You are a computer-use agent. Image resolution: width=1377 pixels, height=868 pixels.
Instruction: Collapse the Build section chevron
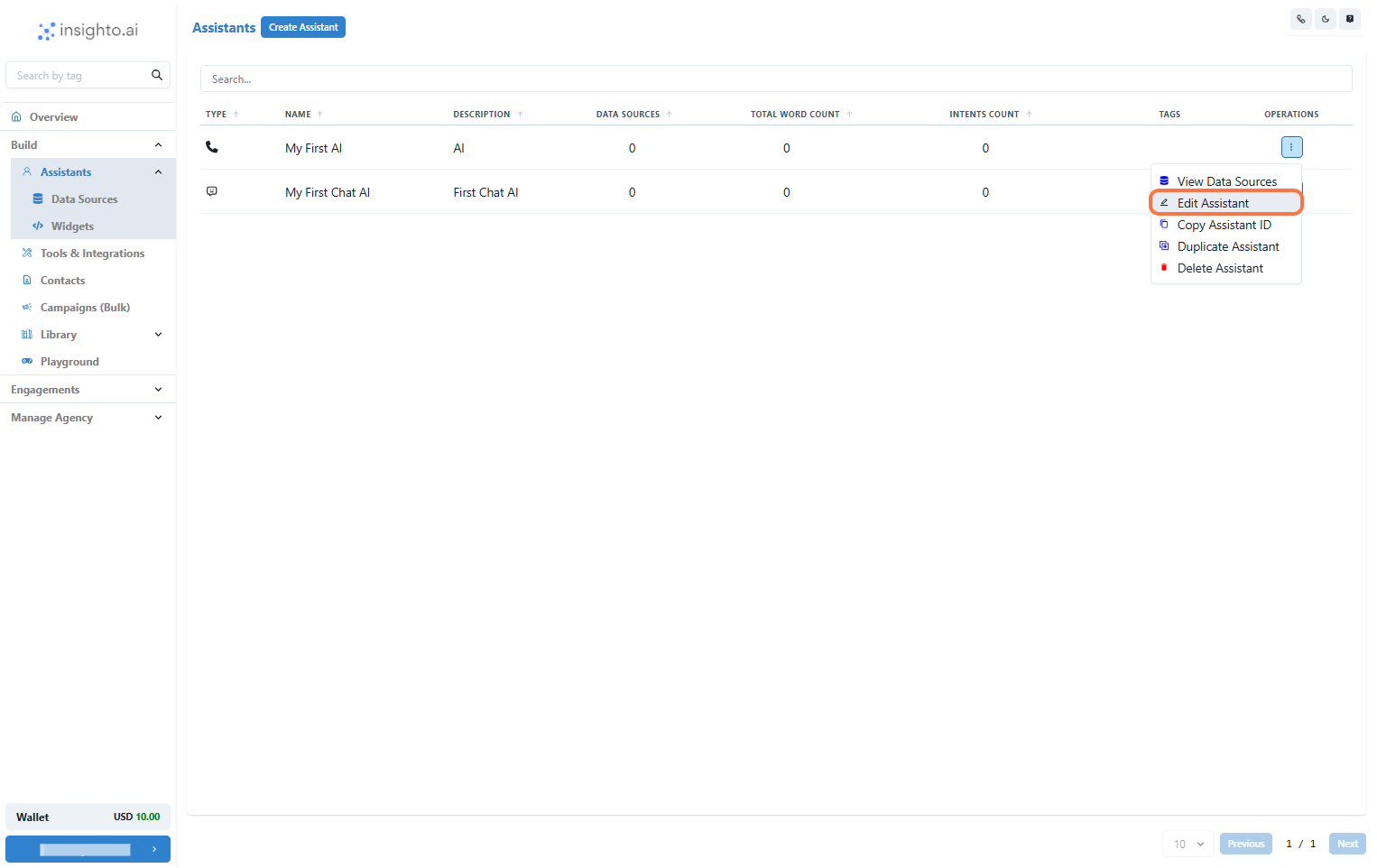[x=159, y=144]
